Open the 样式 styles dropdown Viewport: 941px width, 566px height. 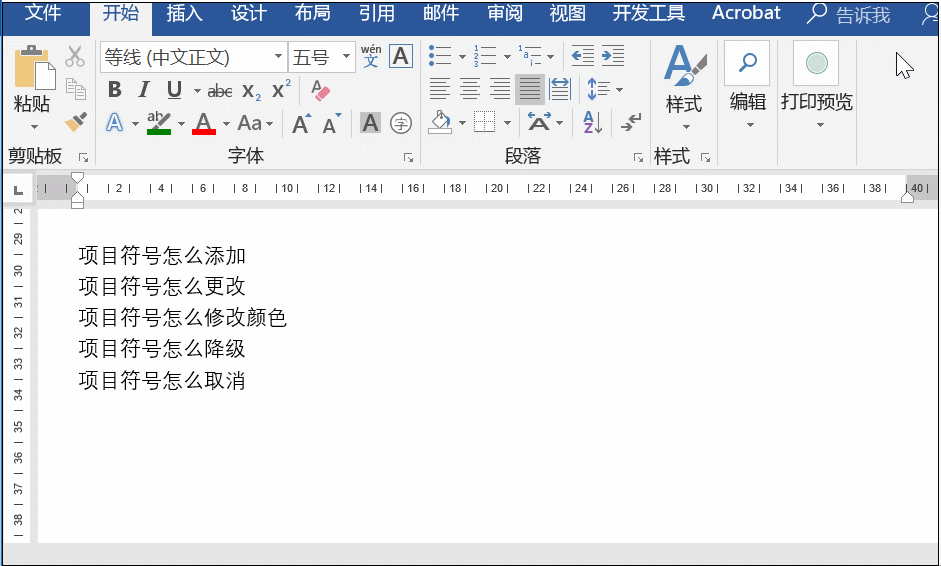pos(684,87)
